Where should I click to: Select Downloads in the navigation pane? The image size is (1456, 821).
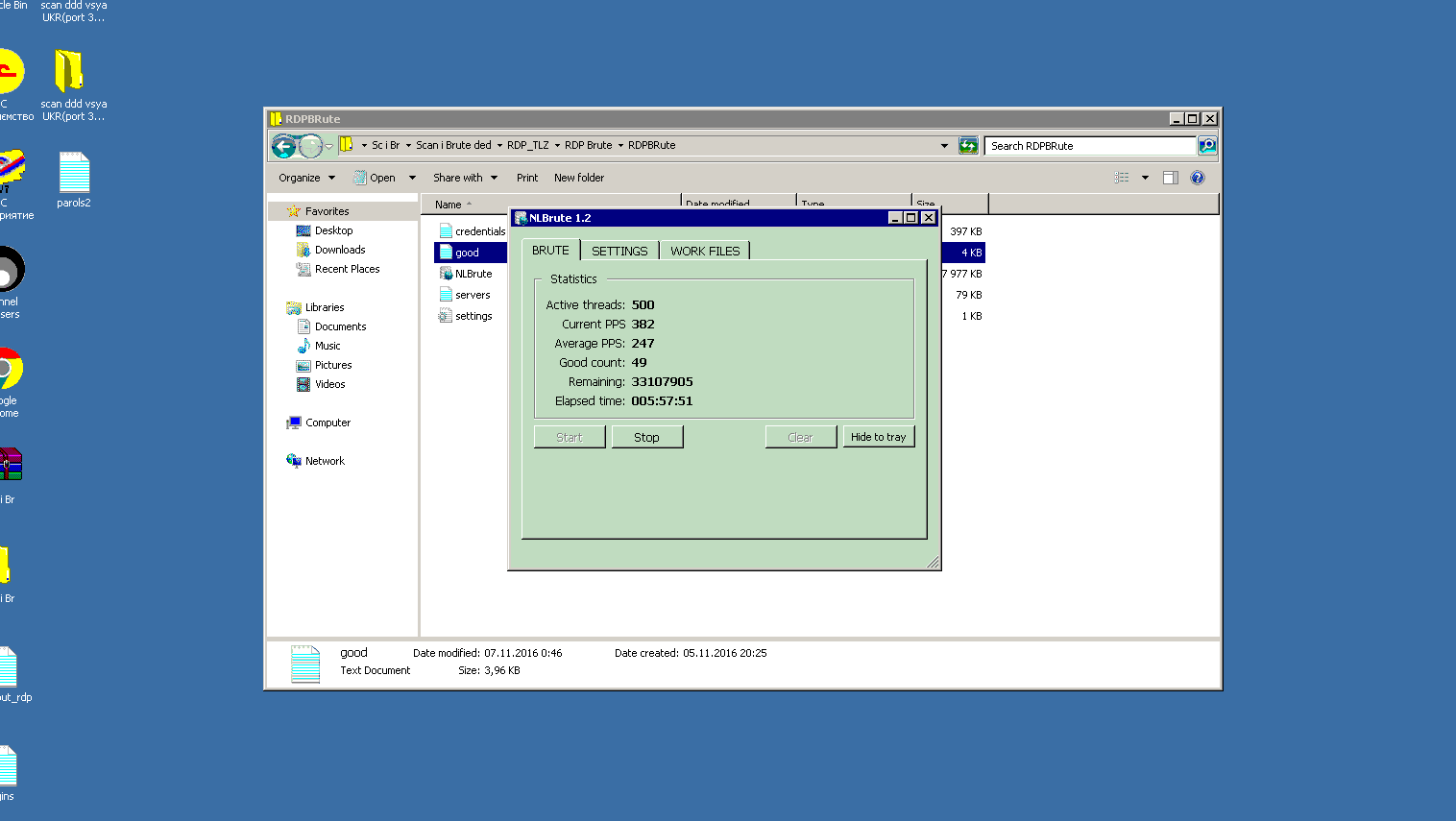[x=340, y=250]
